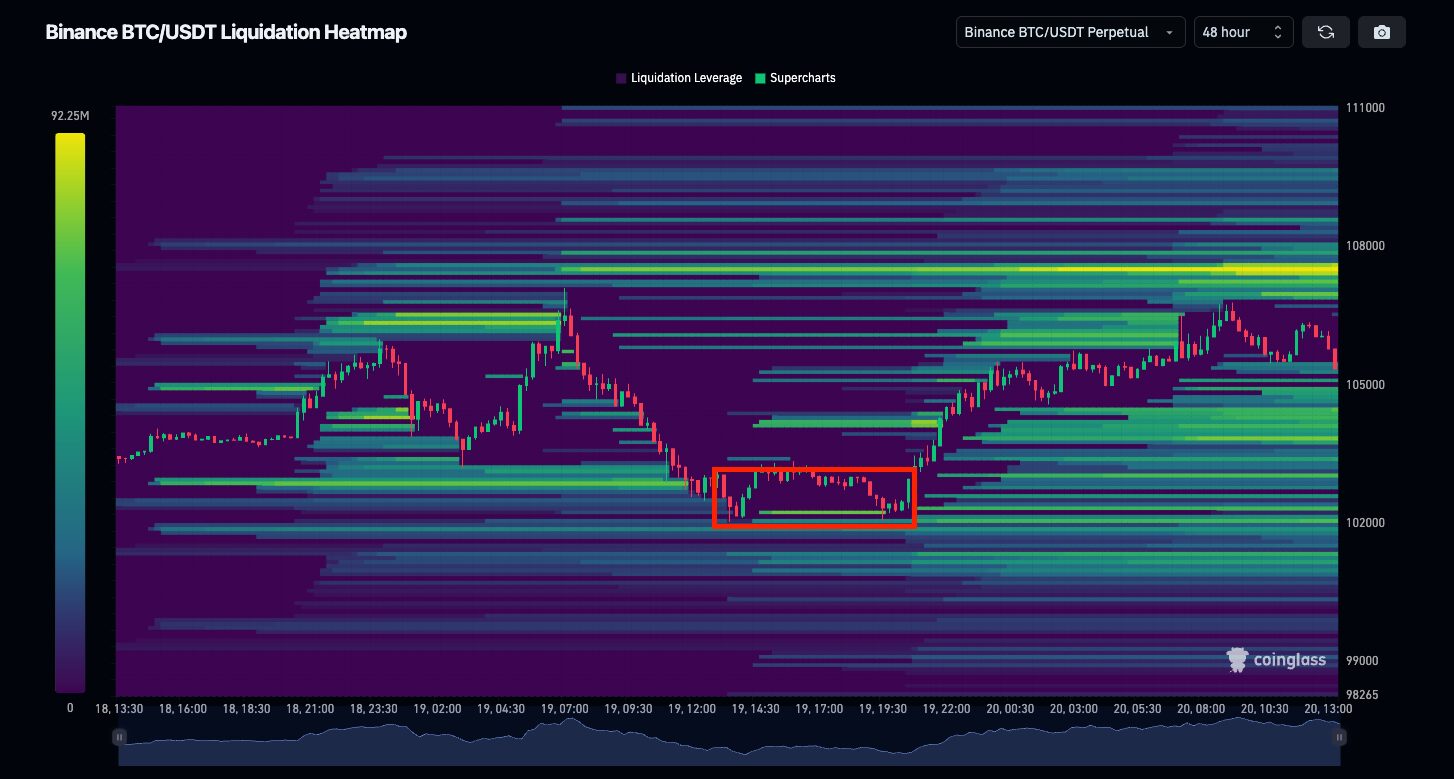The height and width of the screenshot is (779, 1454).
Task: Click the yellow-to-purple color scale bar
Action: pyautogui.click(x=70, y=413)
